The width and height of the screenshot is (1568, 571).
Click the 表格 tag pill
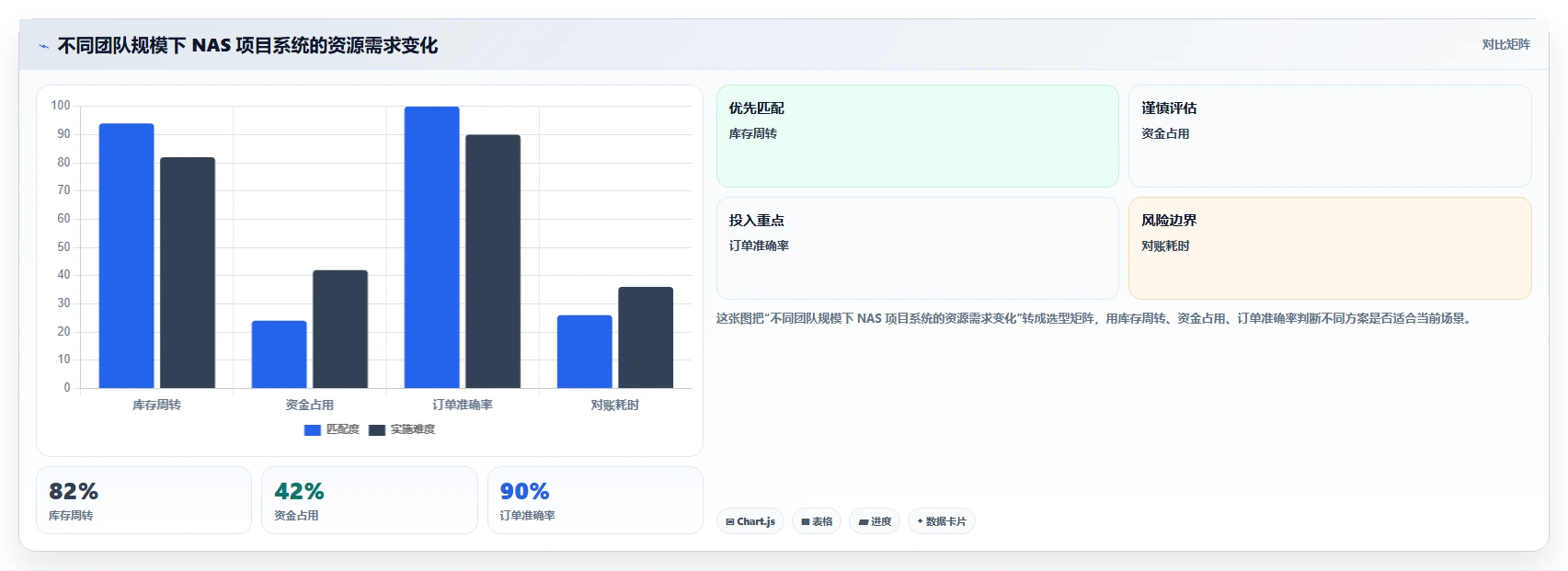817,521
